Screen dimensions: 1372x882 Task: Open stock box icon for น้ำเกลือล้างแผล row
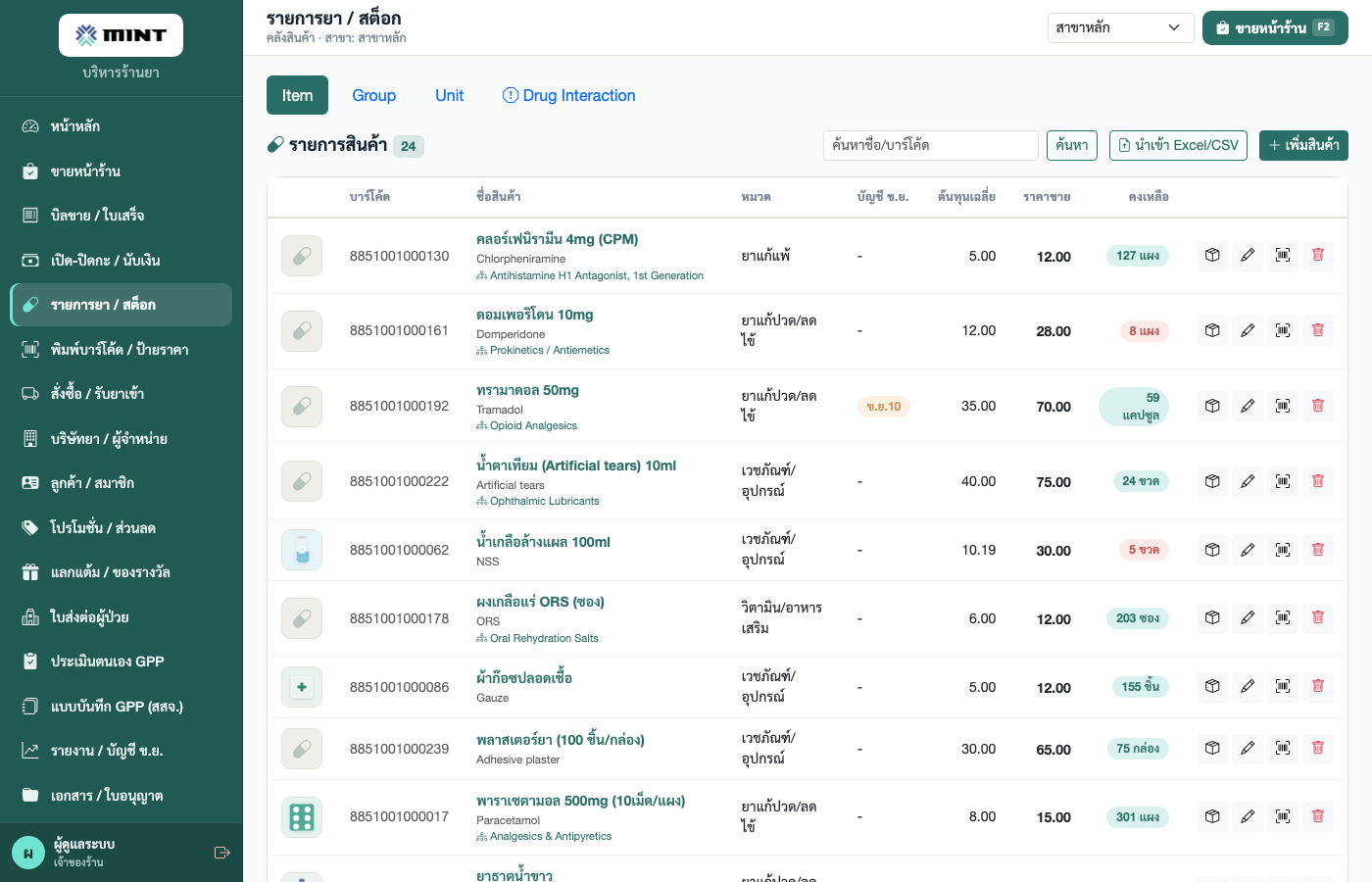1212,550
